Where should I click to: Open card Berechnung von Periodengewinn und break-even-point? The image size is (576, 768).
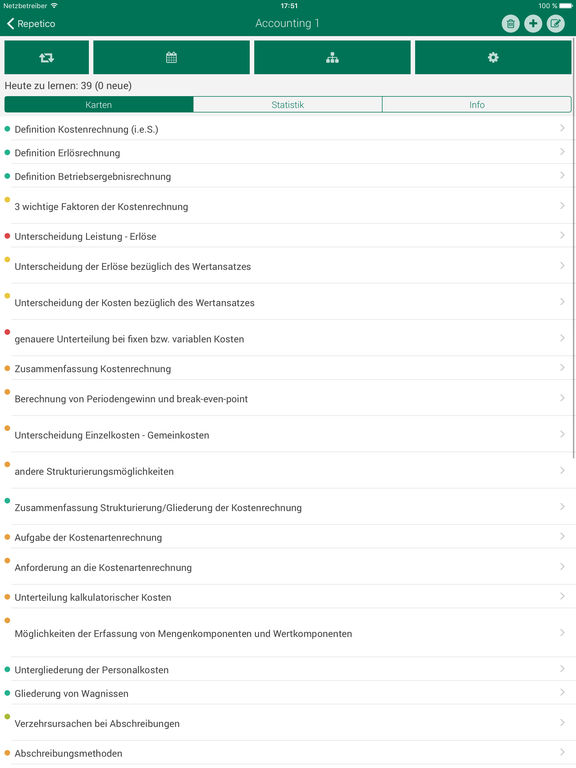tap(288, 398)
